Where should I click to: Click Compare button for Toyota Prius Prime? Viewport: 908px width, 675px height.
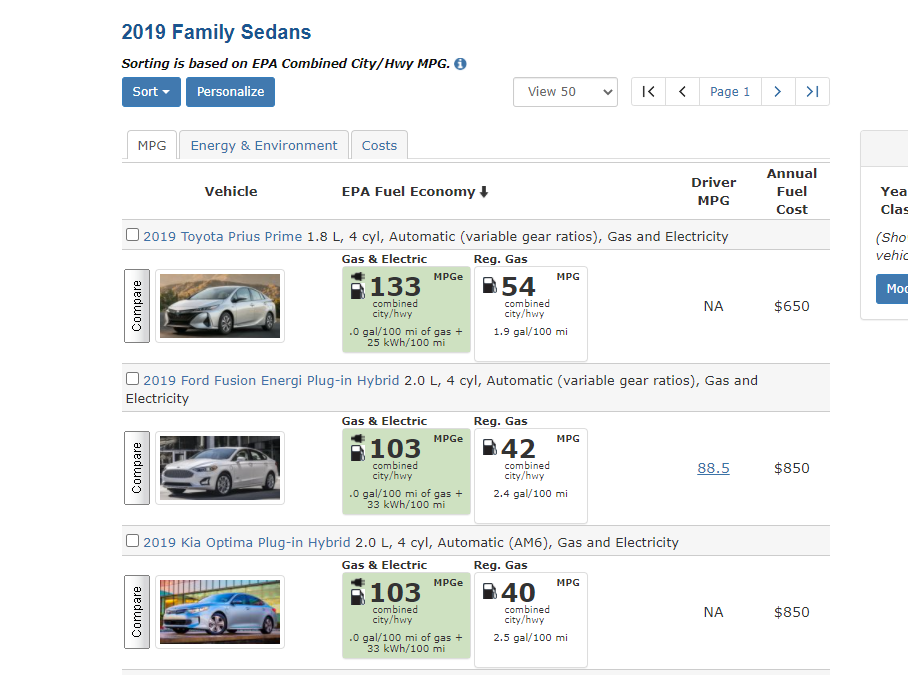click(x=137, y=306)
